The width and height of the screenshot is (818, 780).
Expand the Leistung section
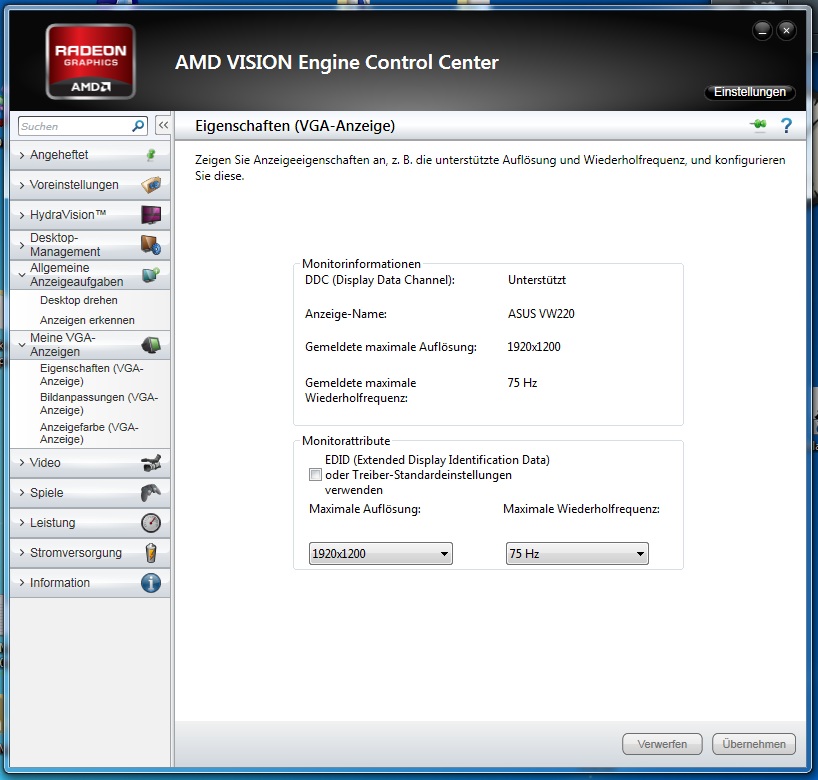(90, 523)
